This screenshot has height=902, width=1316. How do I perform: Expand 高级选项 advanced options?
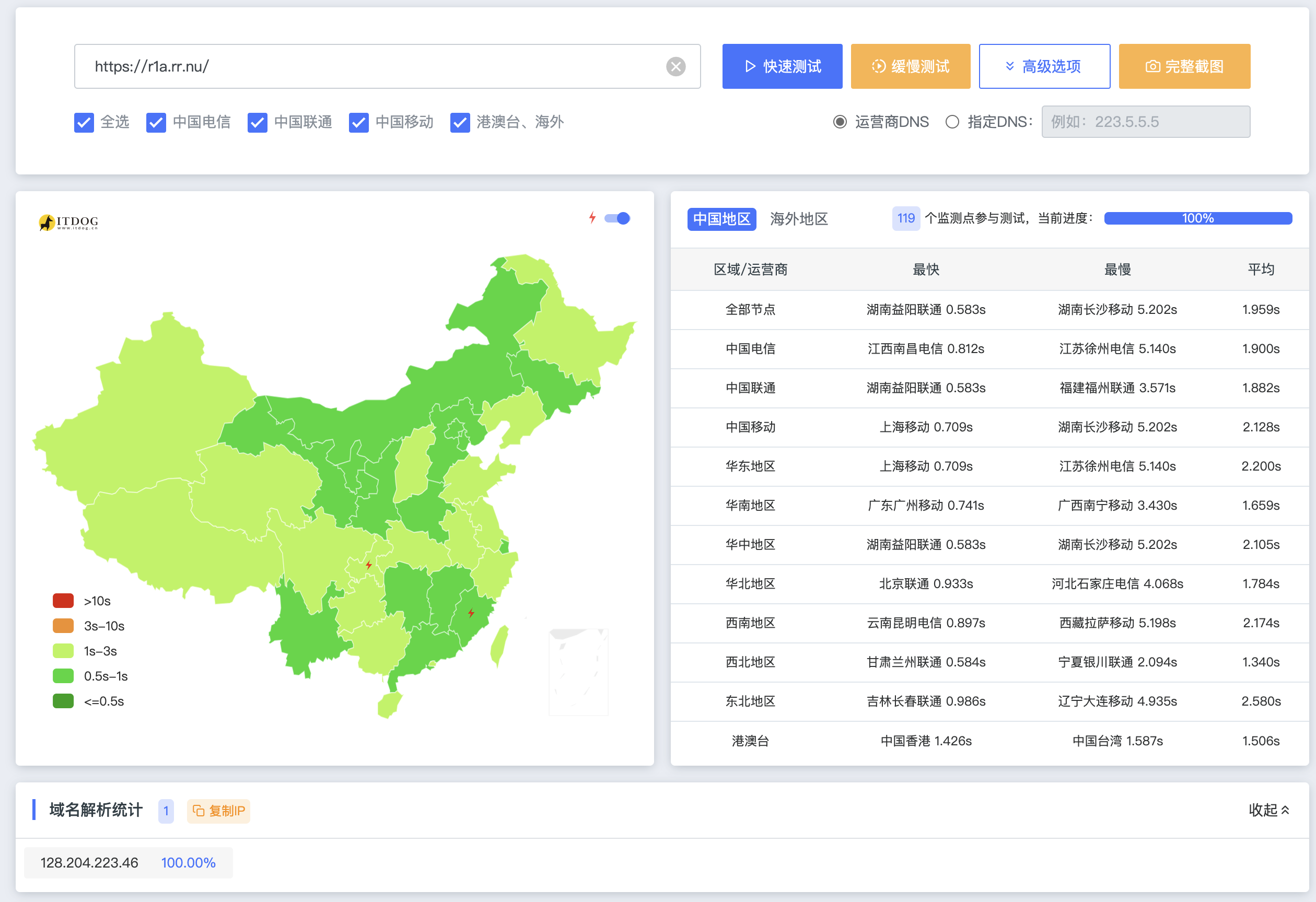(1044, 66)
